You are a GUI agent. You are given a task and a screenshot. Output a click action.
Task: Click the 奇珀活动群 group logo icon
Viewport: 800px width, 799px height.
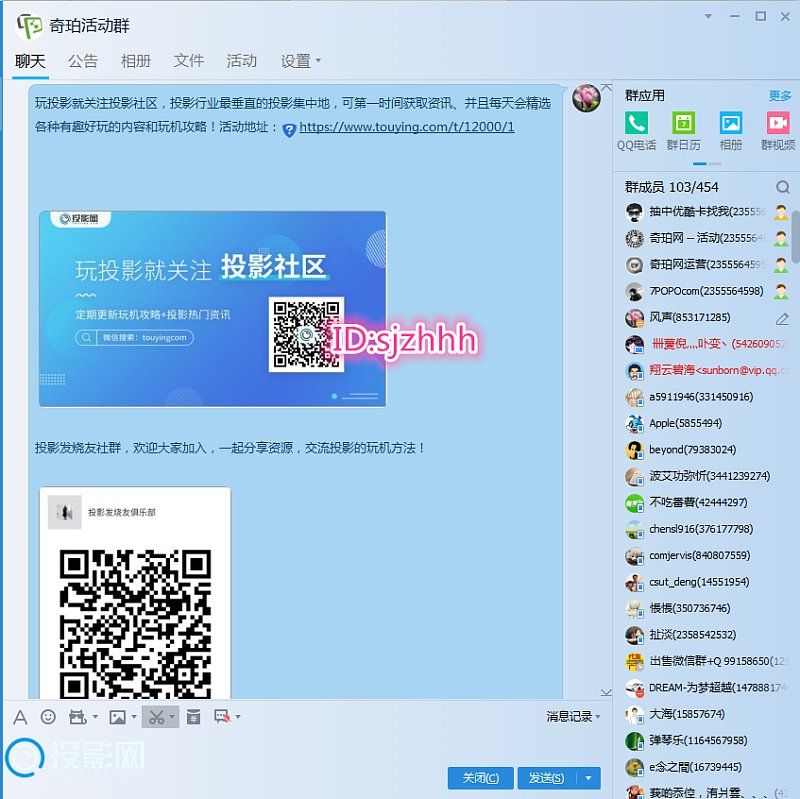[x=29, y=26]
